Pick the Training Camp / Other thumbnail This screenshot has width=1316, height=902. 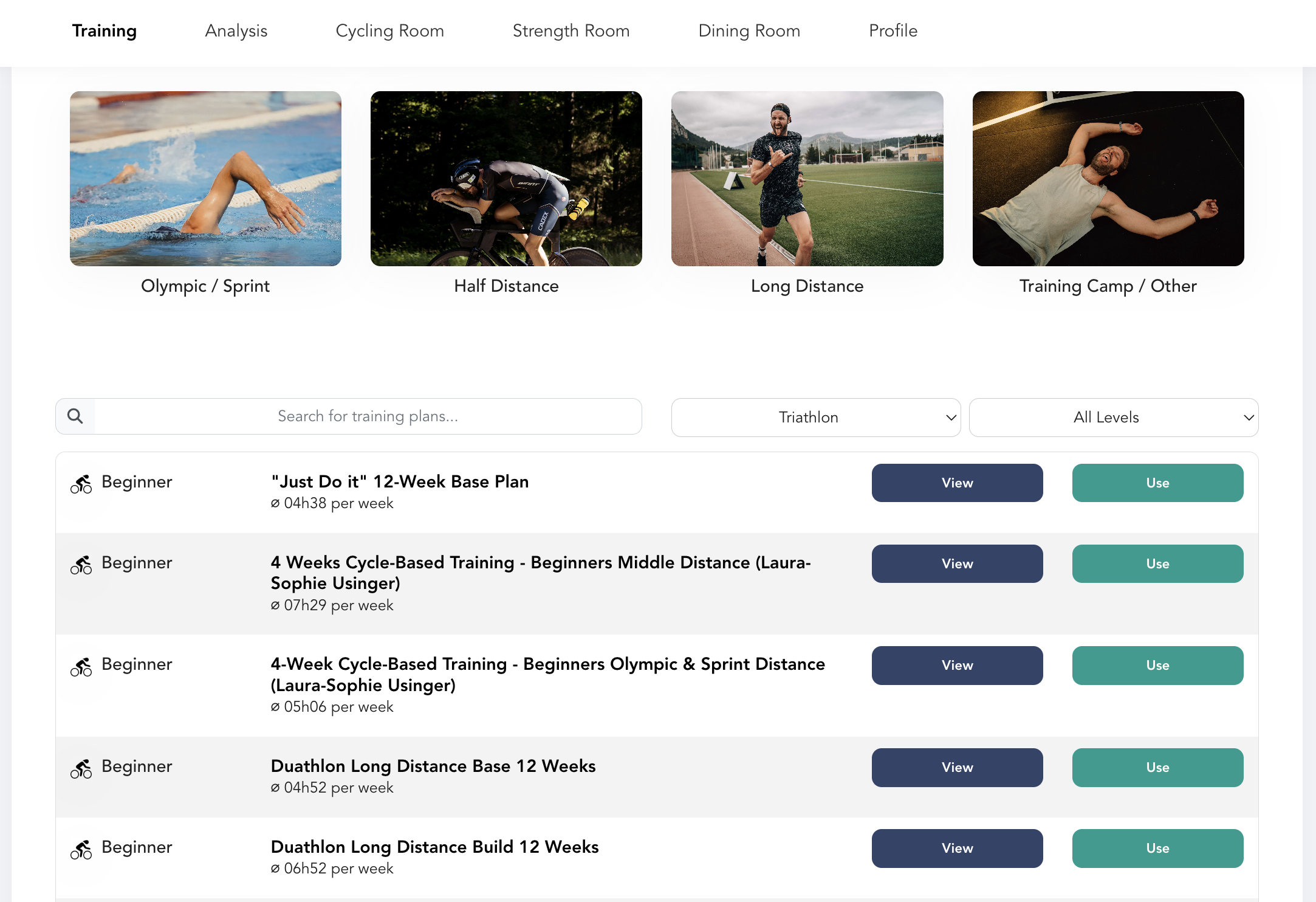[1108, 179]
